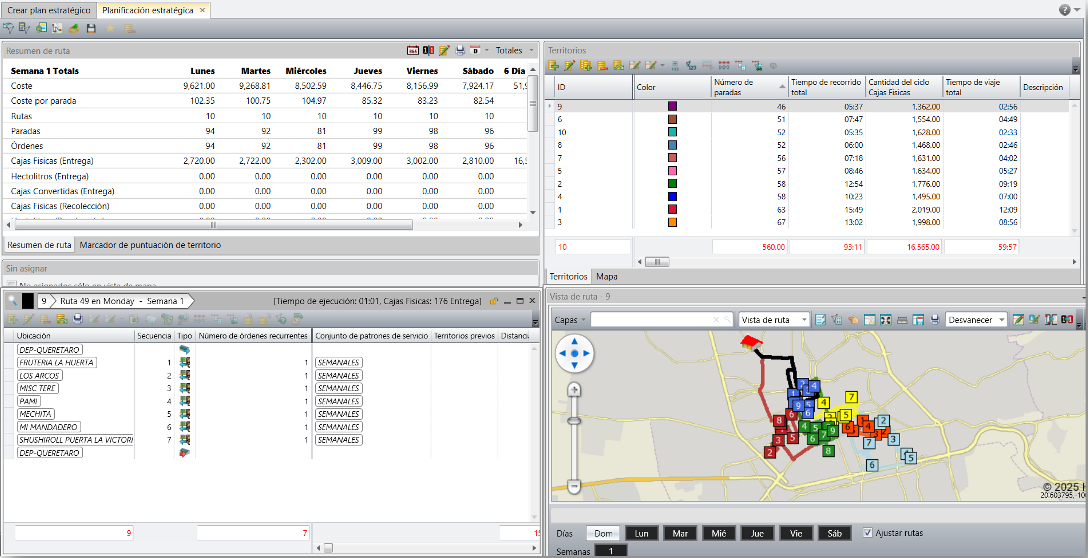Click the red dots grid icon in Territorios toolbar

click(724, 65)
